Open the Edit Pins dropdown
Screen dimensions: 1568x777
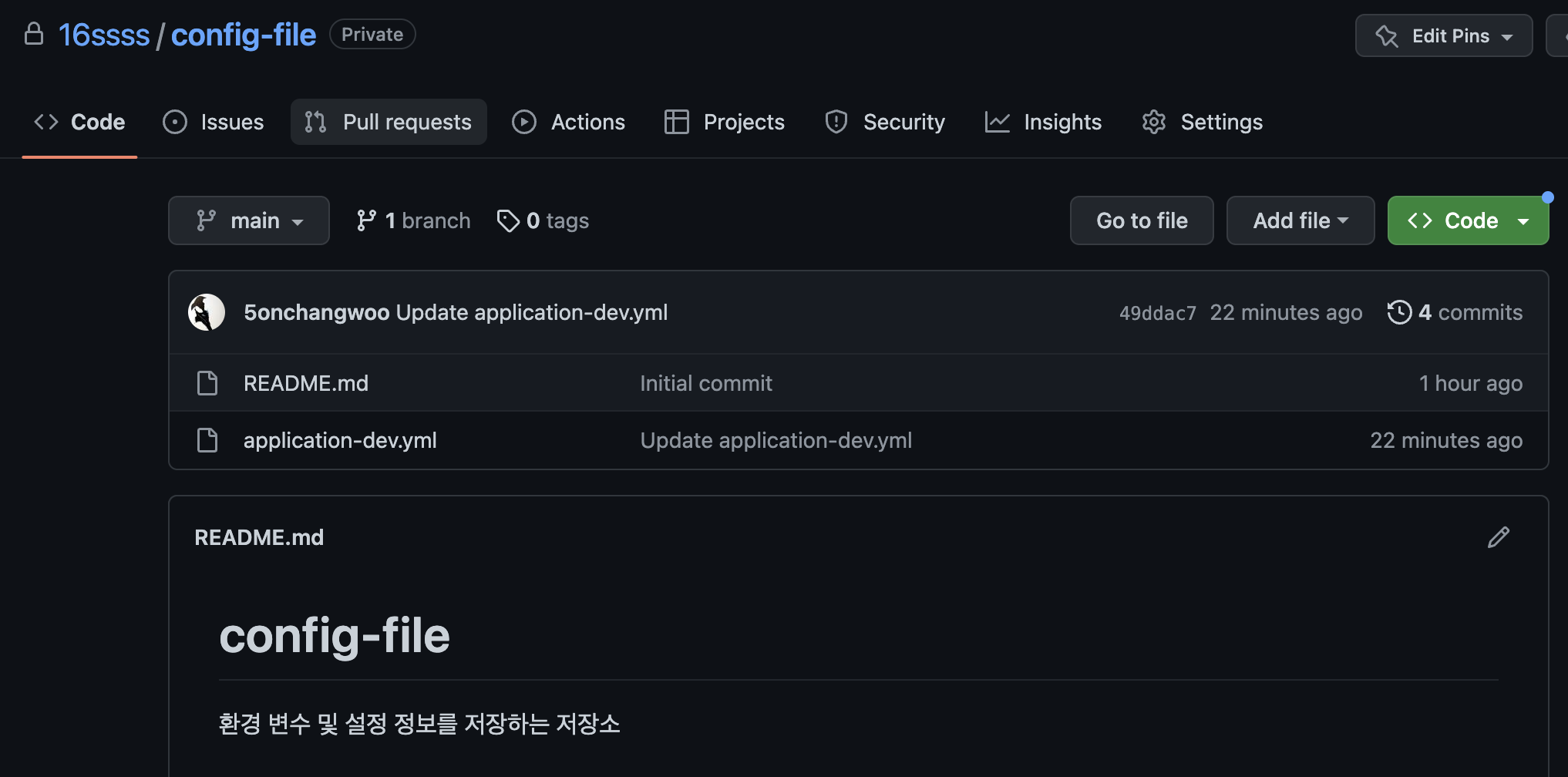[x=1444, y=35]
